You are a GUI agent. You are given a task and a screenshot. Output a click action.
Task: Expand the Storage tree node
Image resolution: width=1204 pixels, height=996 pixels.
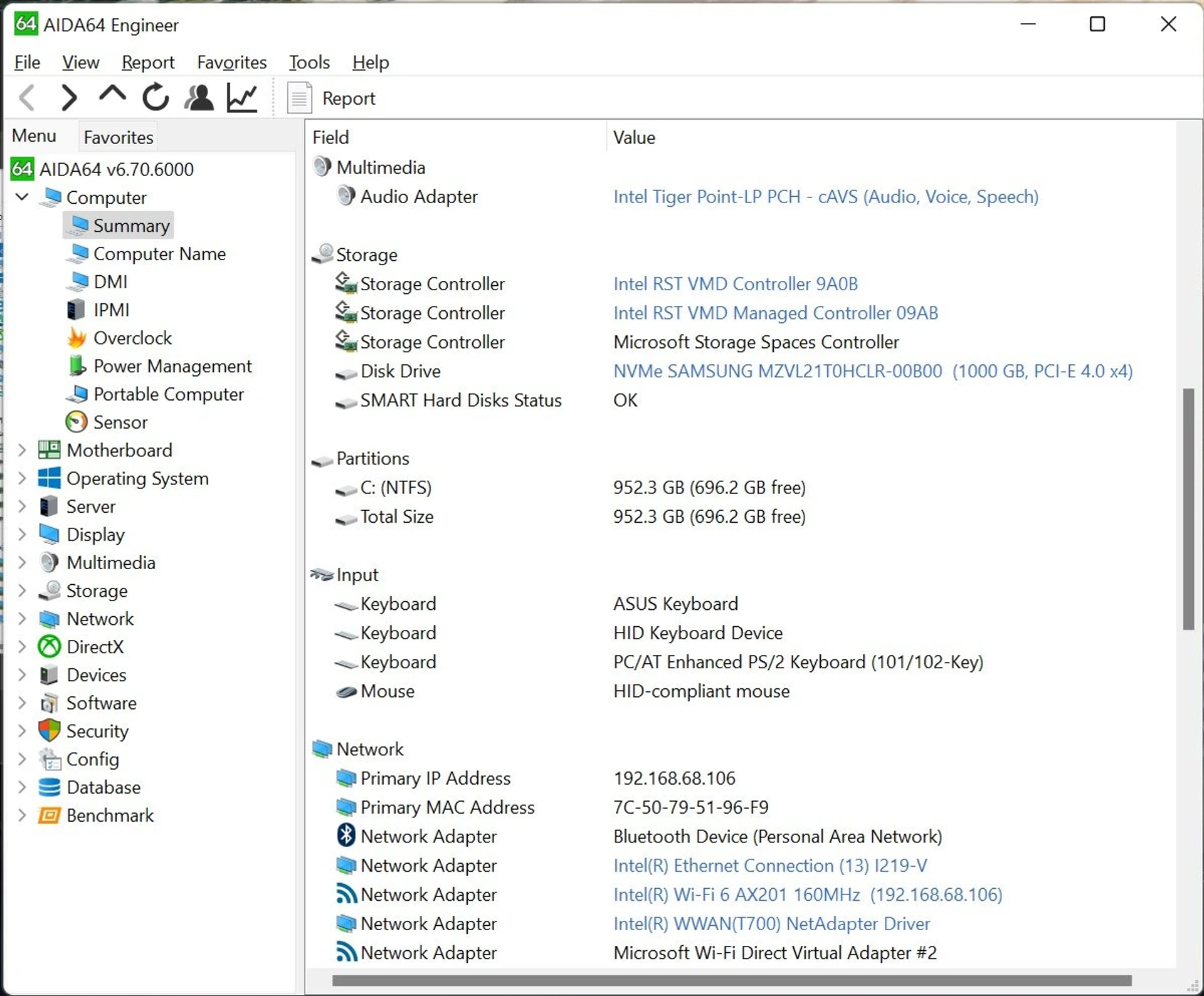tap(22, 590)
